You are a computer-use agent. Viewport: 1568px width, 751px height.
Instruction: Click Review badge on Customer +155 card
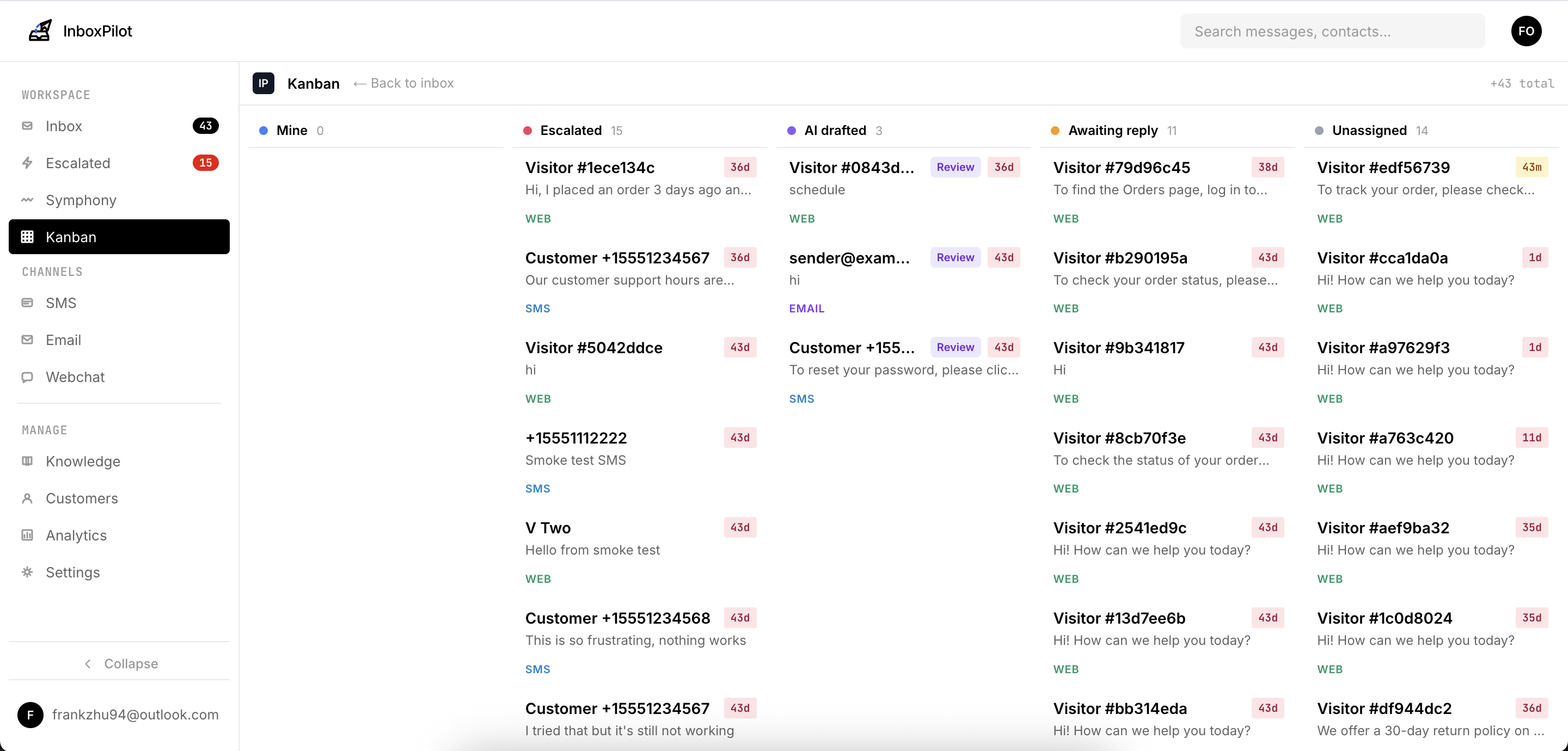point(954,348)
